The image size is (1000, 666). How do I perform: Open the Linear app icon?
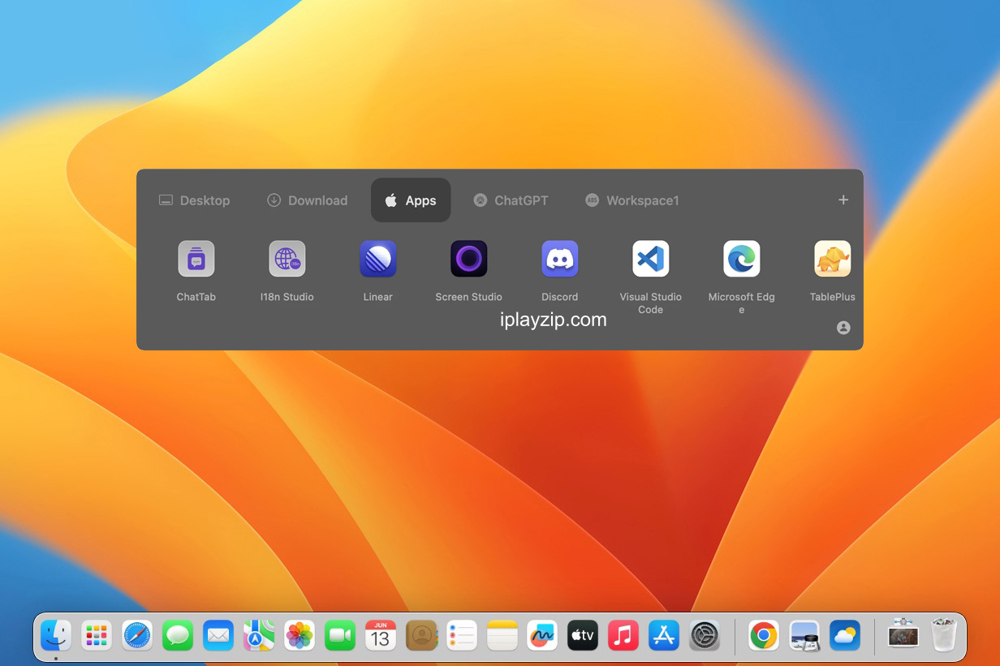pyautogui.click(x=378, y=259)
